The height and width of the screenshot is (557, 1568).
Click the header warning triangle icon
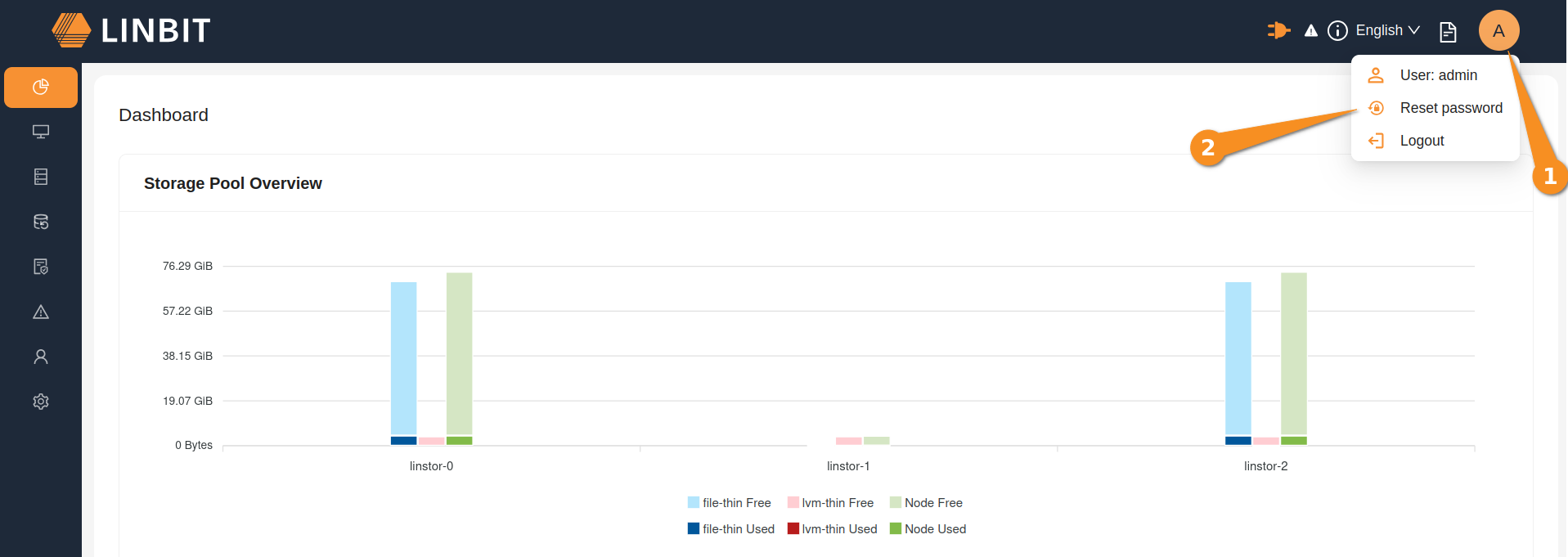[x=1311, y=30]
